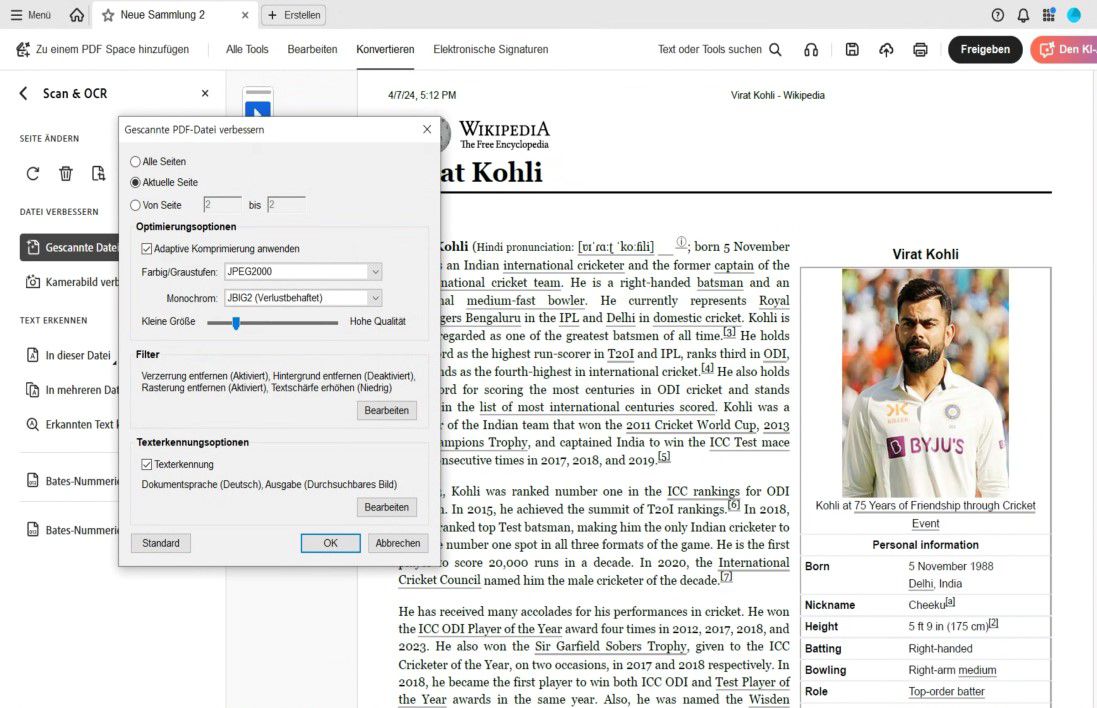Choose the Alle Seiten option
Viewport: 1097px width, 708px height.
(x=133, y=161)
